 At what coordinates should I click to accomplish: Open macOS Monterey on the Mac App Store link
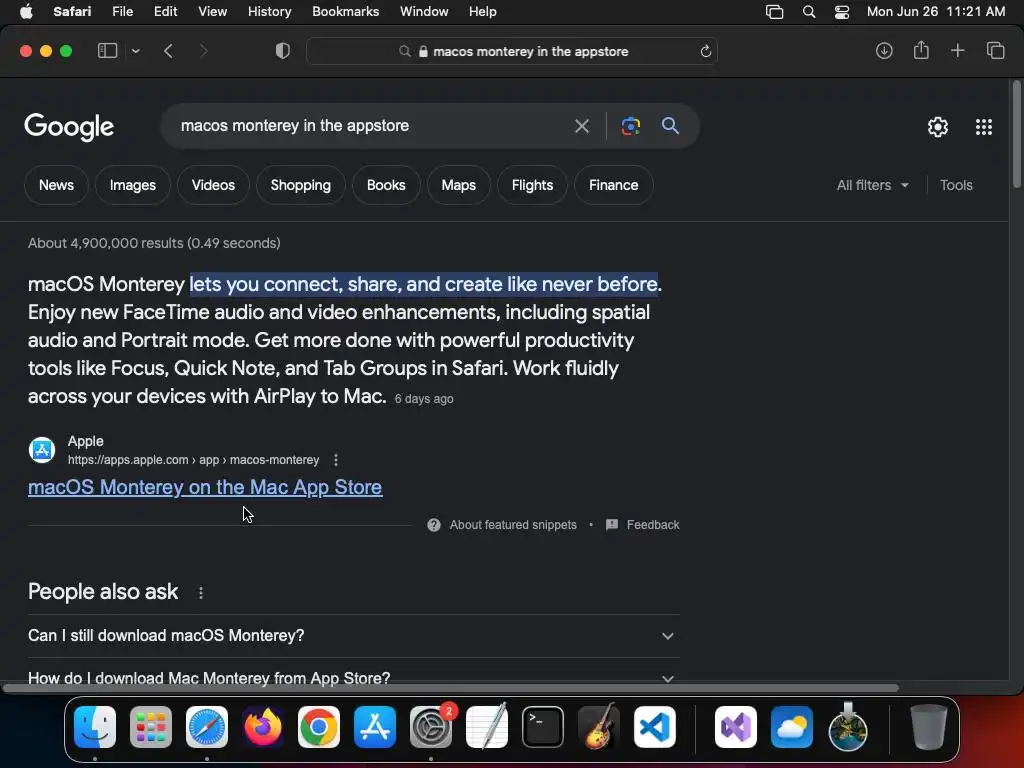click(205, 487)
